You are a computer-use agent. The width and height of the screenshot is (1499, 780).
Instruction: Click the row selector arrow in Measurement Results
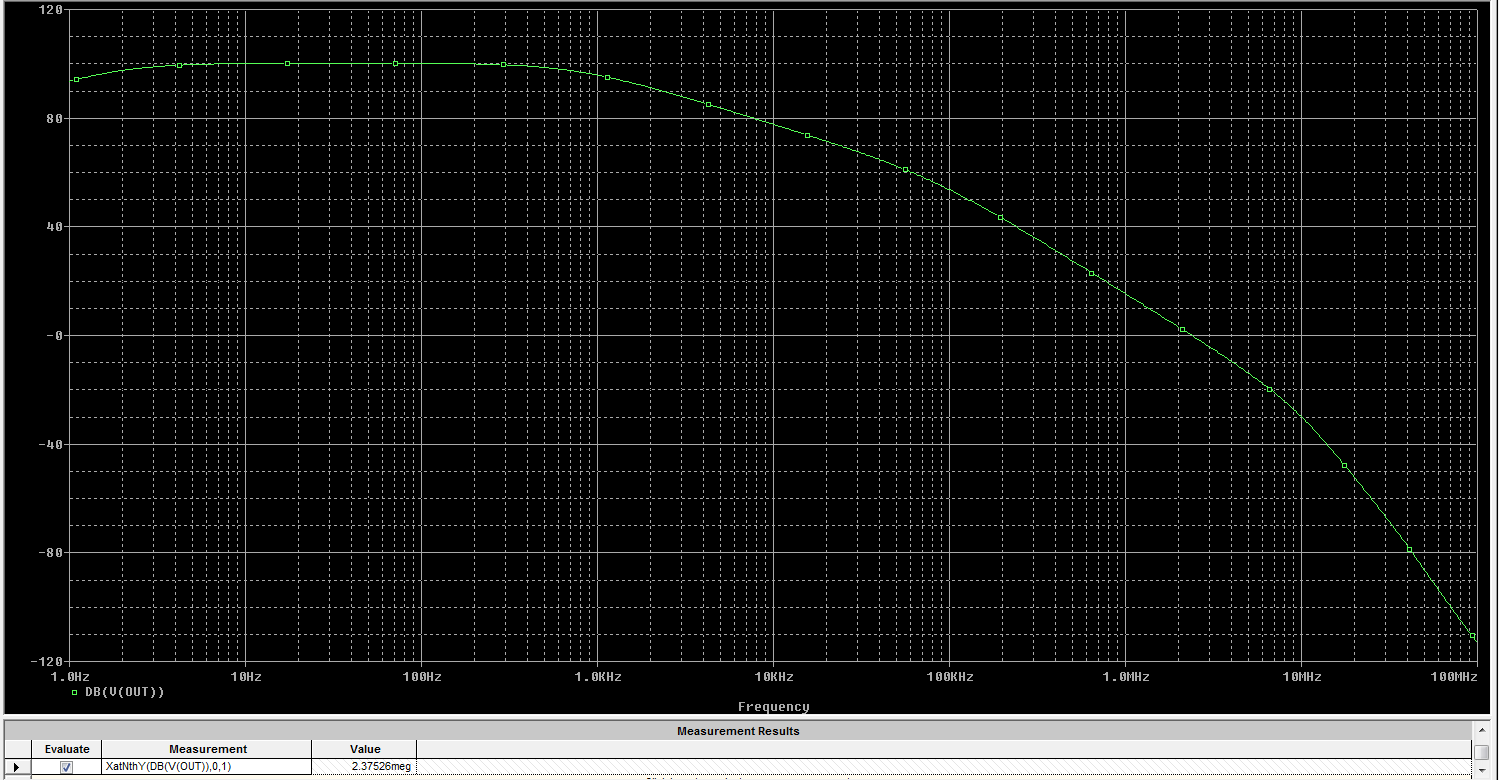click(x=16, y=767)
